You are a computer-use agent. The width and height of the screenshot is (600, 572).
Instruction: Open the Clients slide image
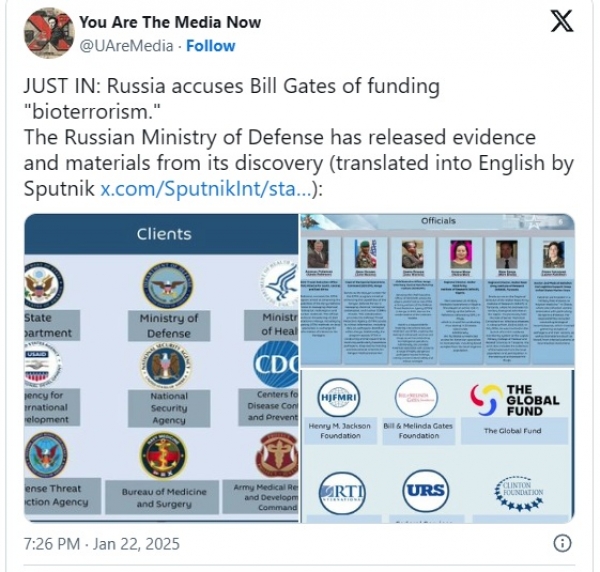pos(161,368)
